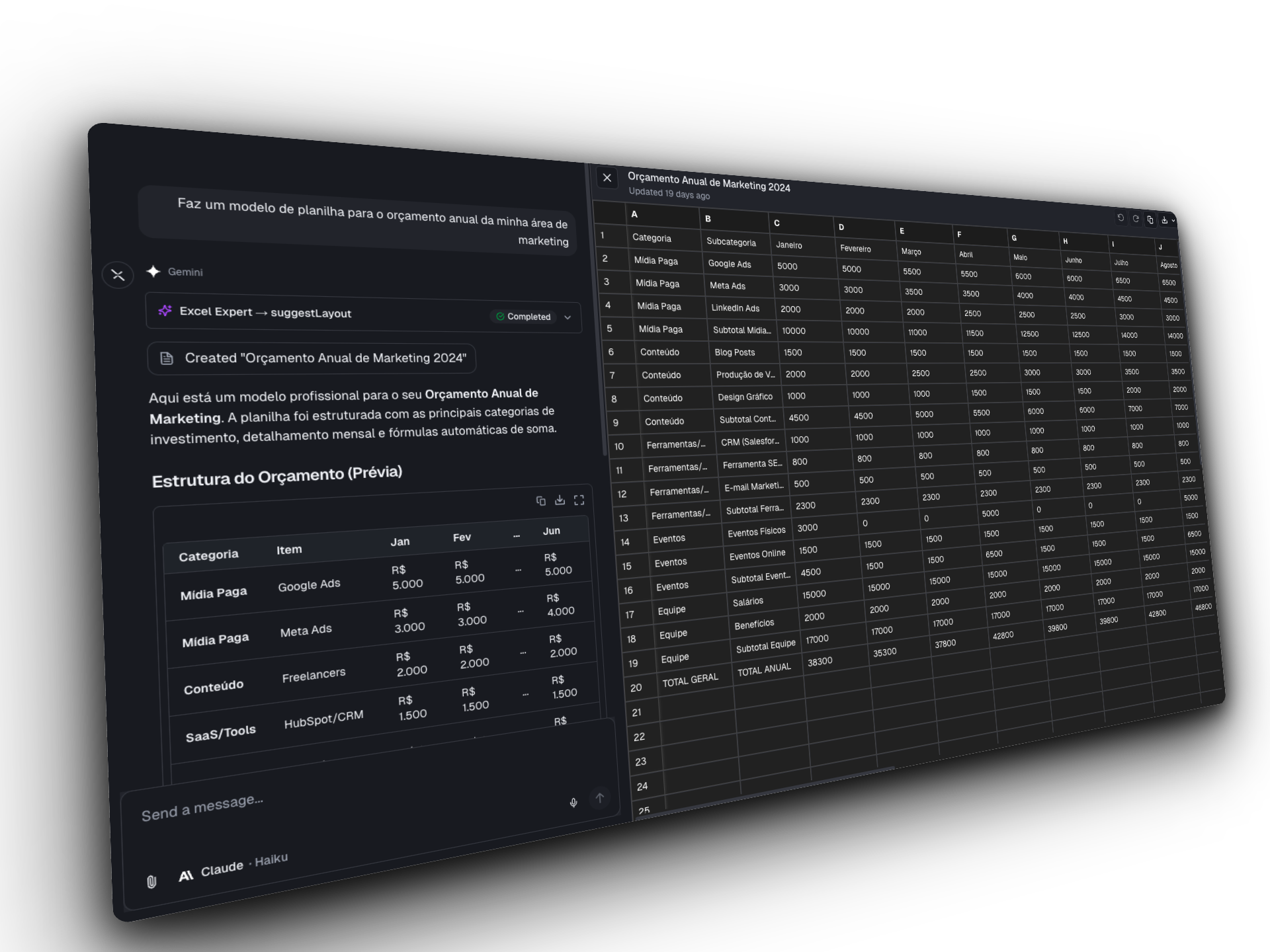Screen dimensions: 1270x952
Task: Click the round X button beside Gemini
Action: [x=118, y=275]
